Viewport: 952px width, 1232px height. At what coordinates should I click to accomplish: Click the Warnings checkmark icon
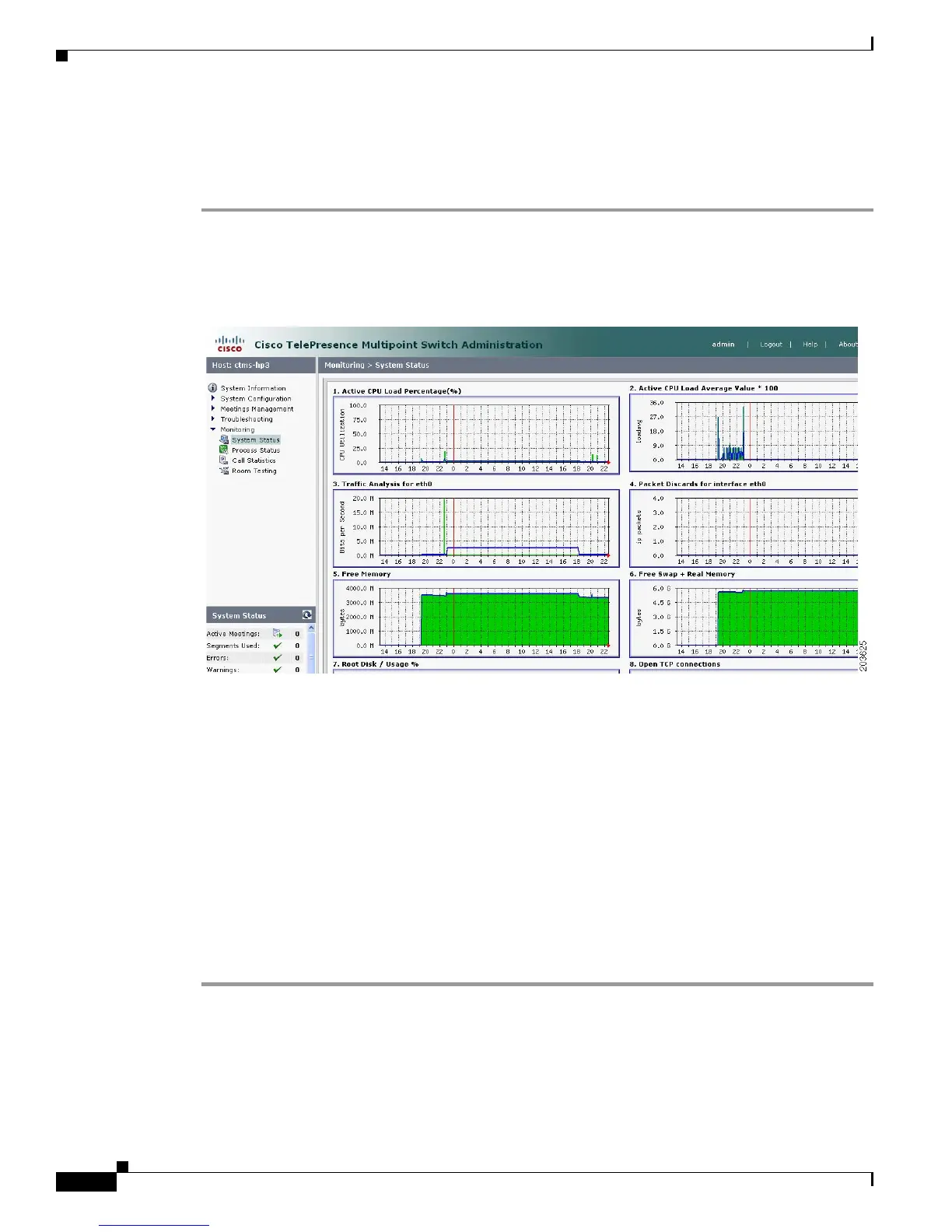pyautogui.click(x=278, y=669)
